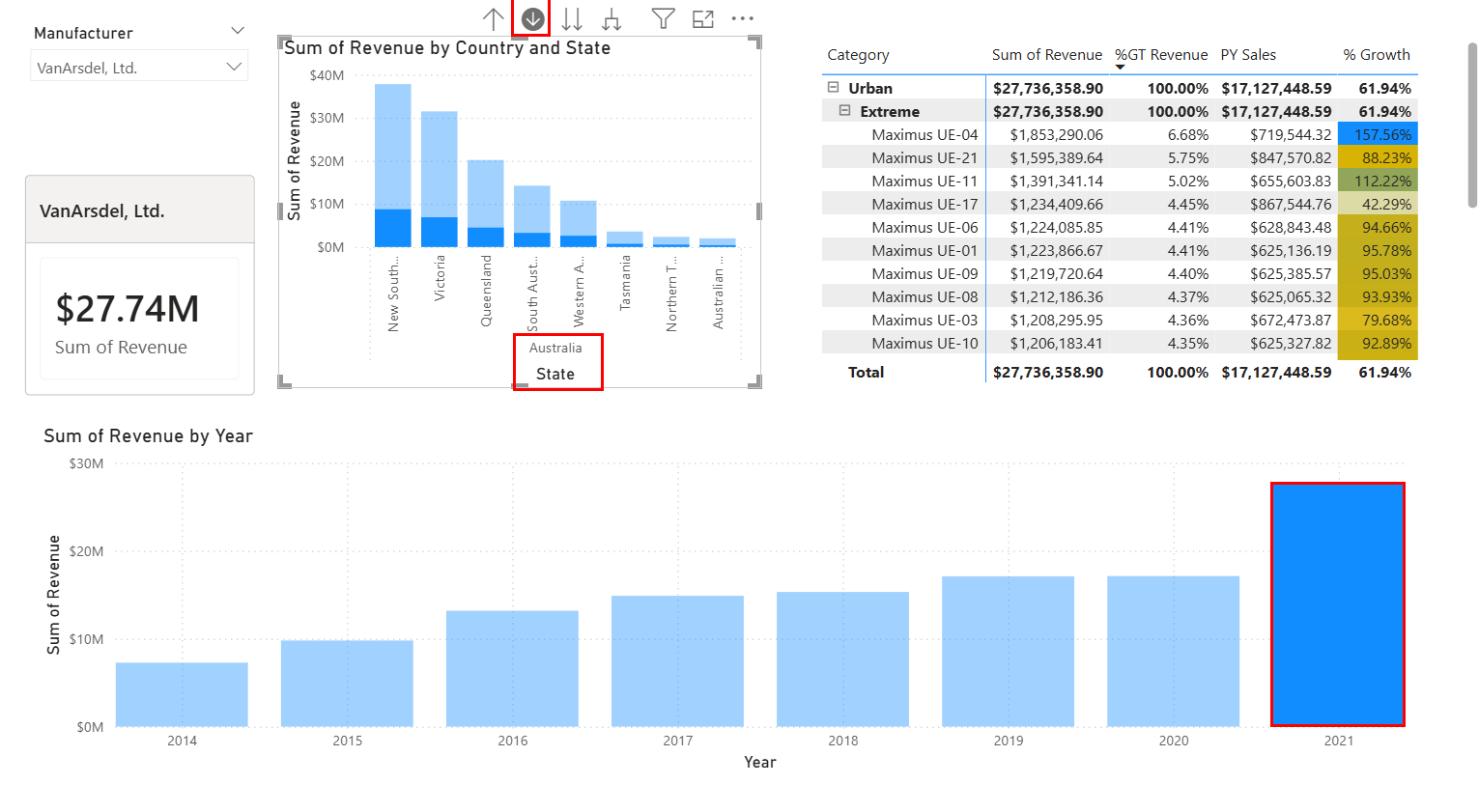Click the $847,570.82 PY Sales cell

[x=1291, y=157]
